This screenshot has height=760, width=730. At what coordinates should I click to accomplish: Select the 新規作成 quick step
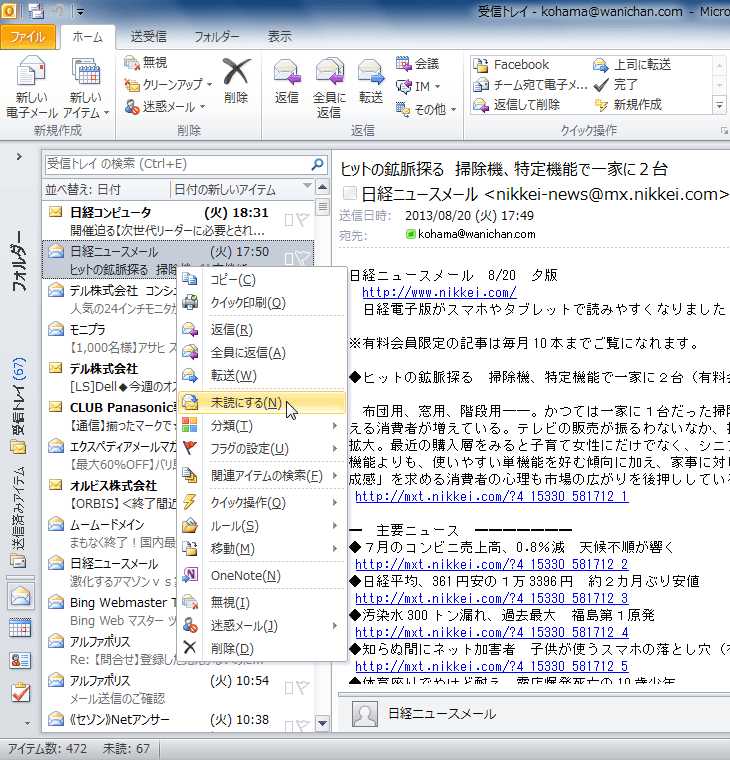tap(627, 105)
